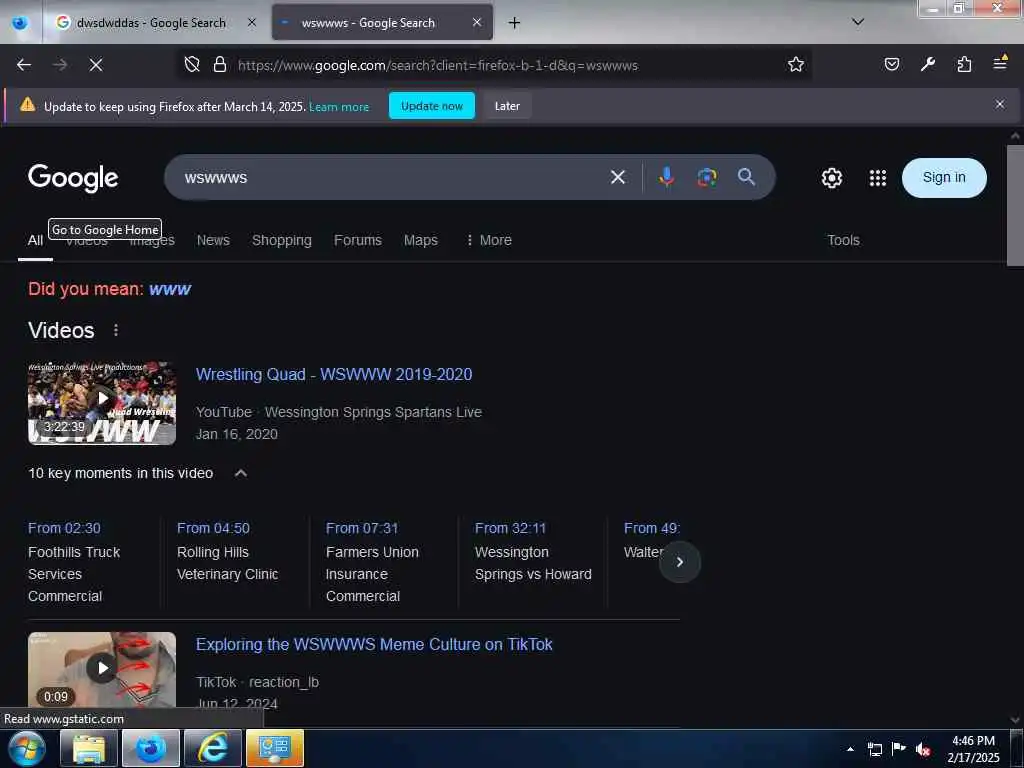This screenshot has width=1024, height=768.
Task: Open Action Center flag tray icon
Action: (899, 749)
